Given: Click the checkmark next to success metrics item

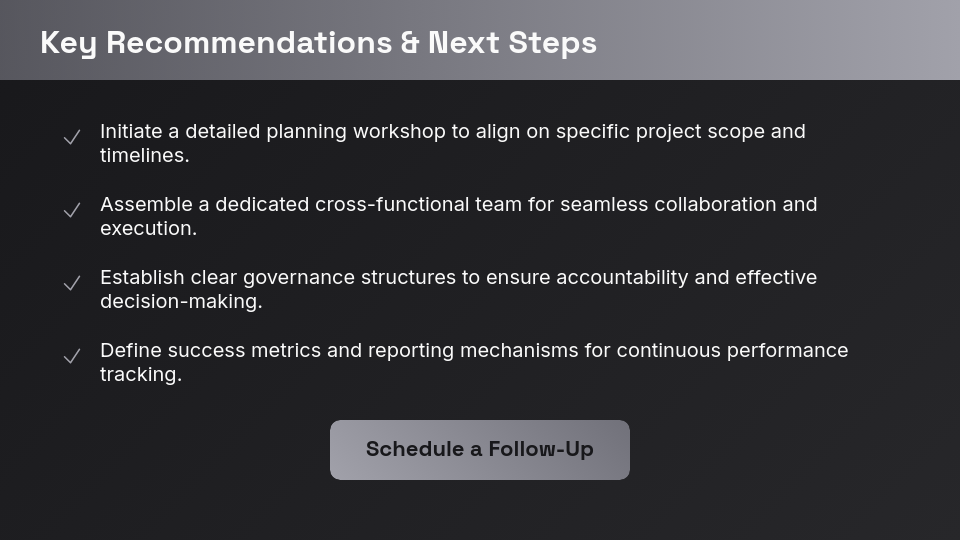Looking at the screenshot, I should pos(72,357).
